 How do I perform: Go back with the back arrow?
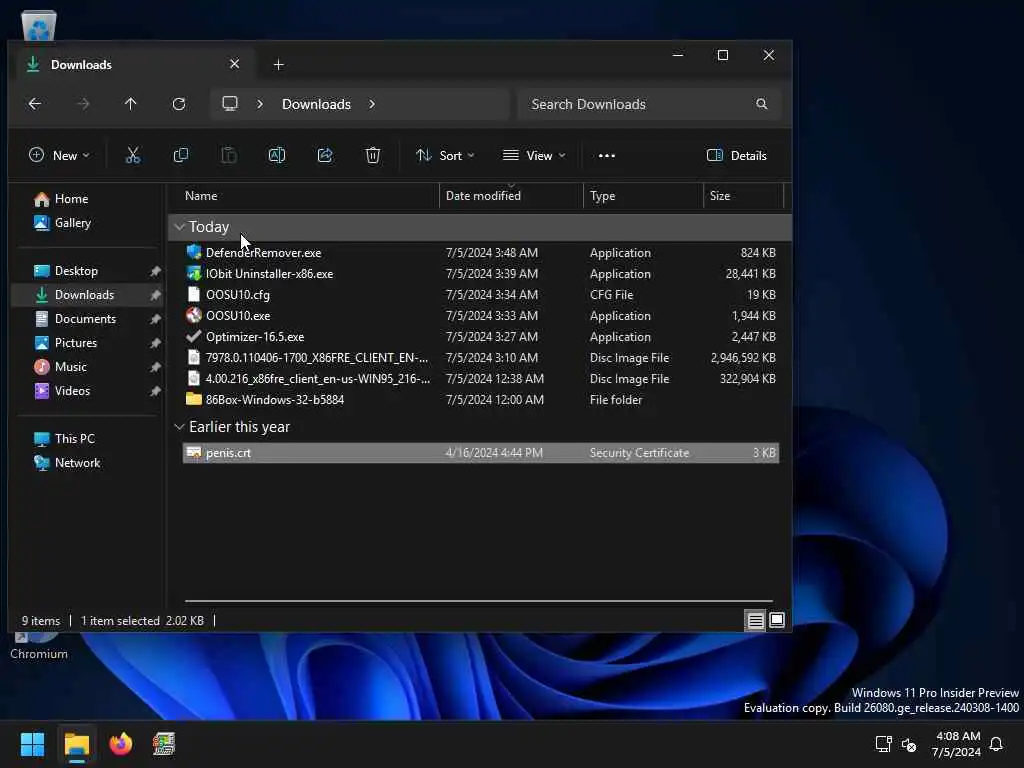pyautogui.click(x=35, y=104)
